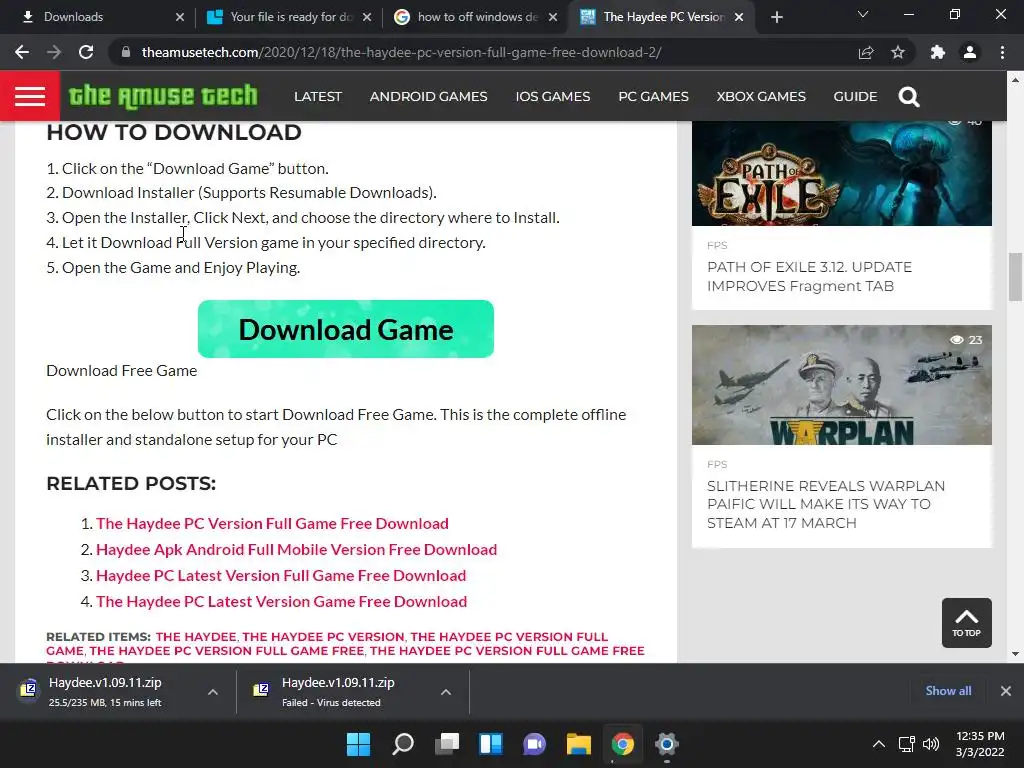Open a new browser tab

click(x=776, y=17)
